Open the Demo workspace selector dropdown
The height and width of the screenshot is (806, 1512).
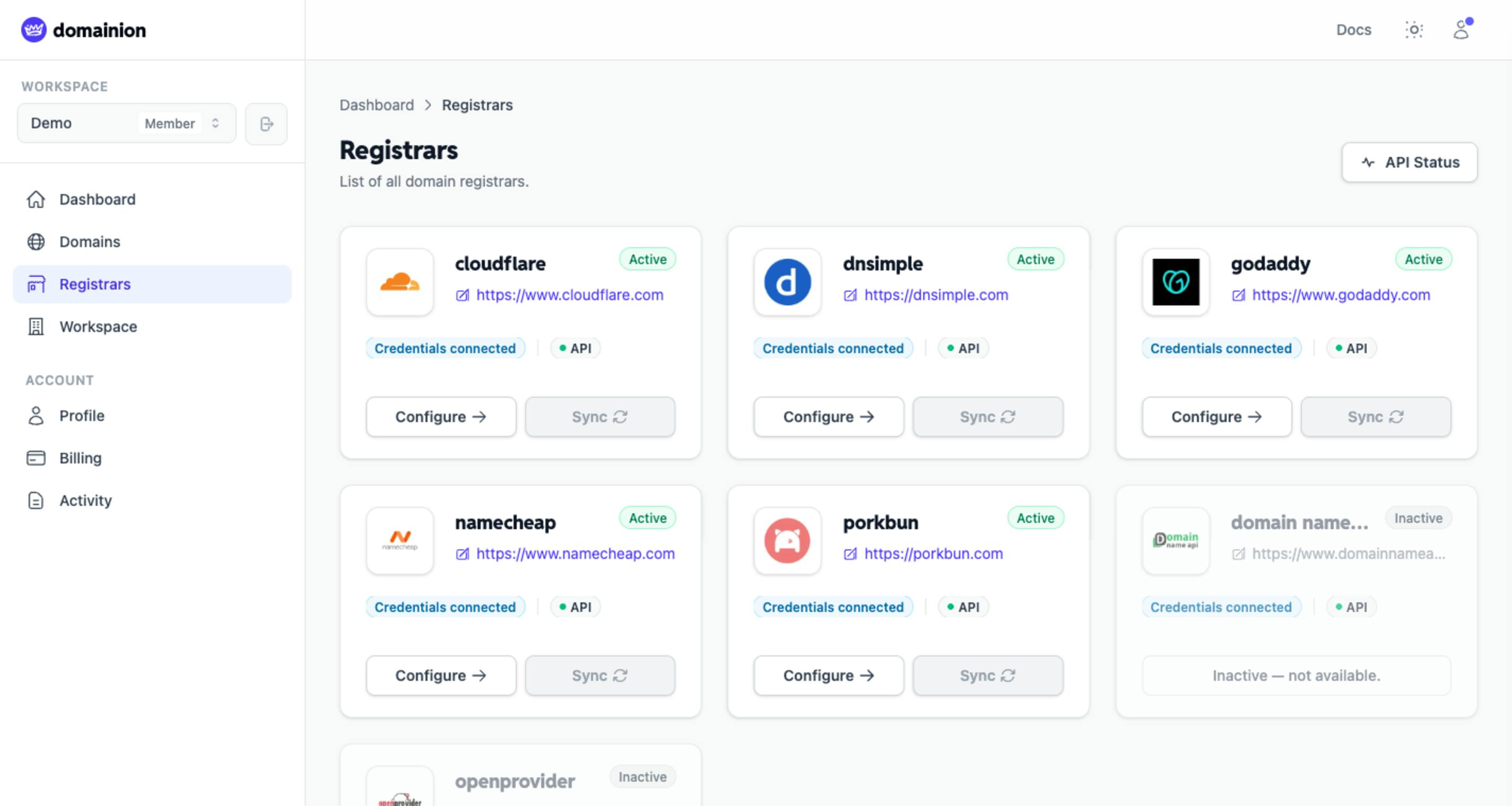[126, 124]
